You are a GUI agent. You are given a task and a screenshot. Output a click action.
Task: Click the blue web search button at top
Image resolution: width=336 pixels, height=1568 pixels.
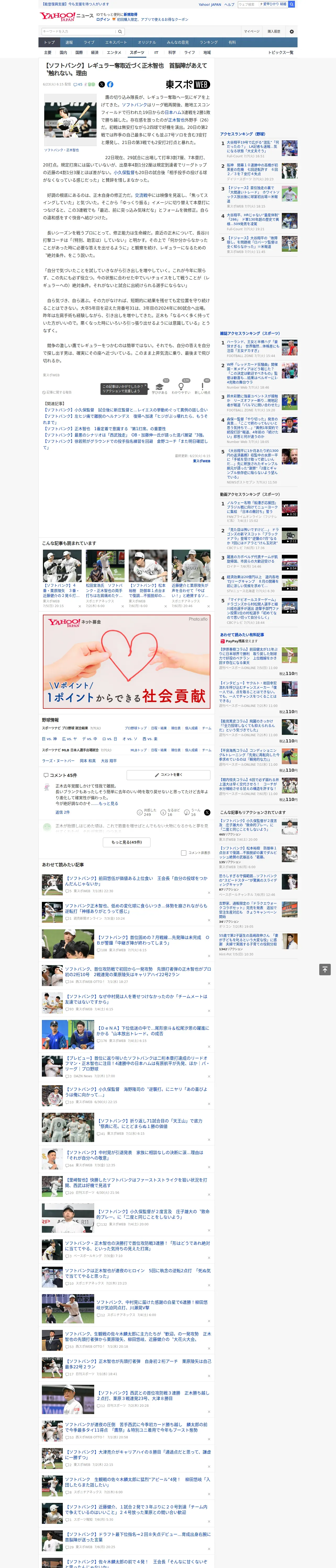(x=292, y=4)
